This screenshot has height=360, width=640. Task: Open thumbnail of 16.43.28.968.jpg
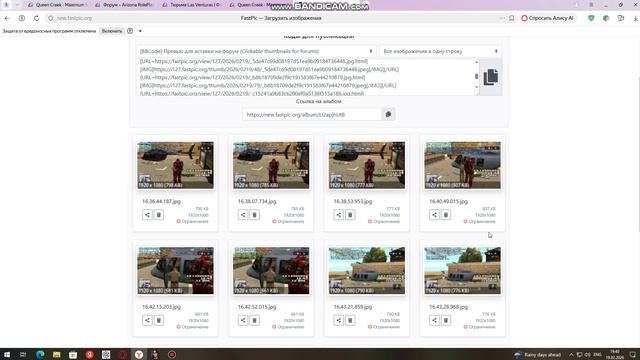point(462,271)
